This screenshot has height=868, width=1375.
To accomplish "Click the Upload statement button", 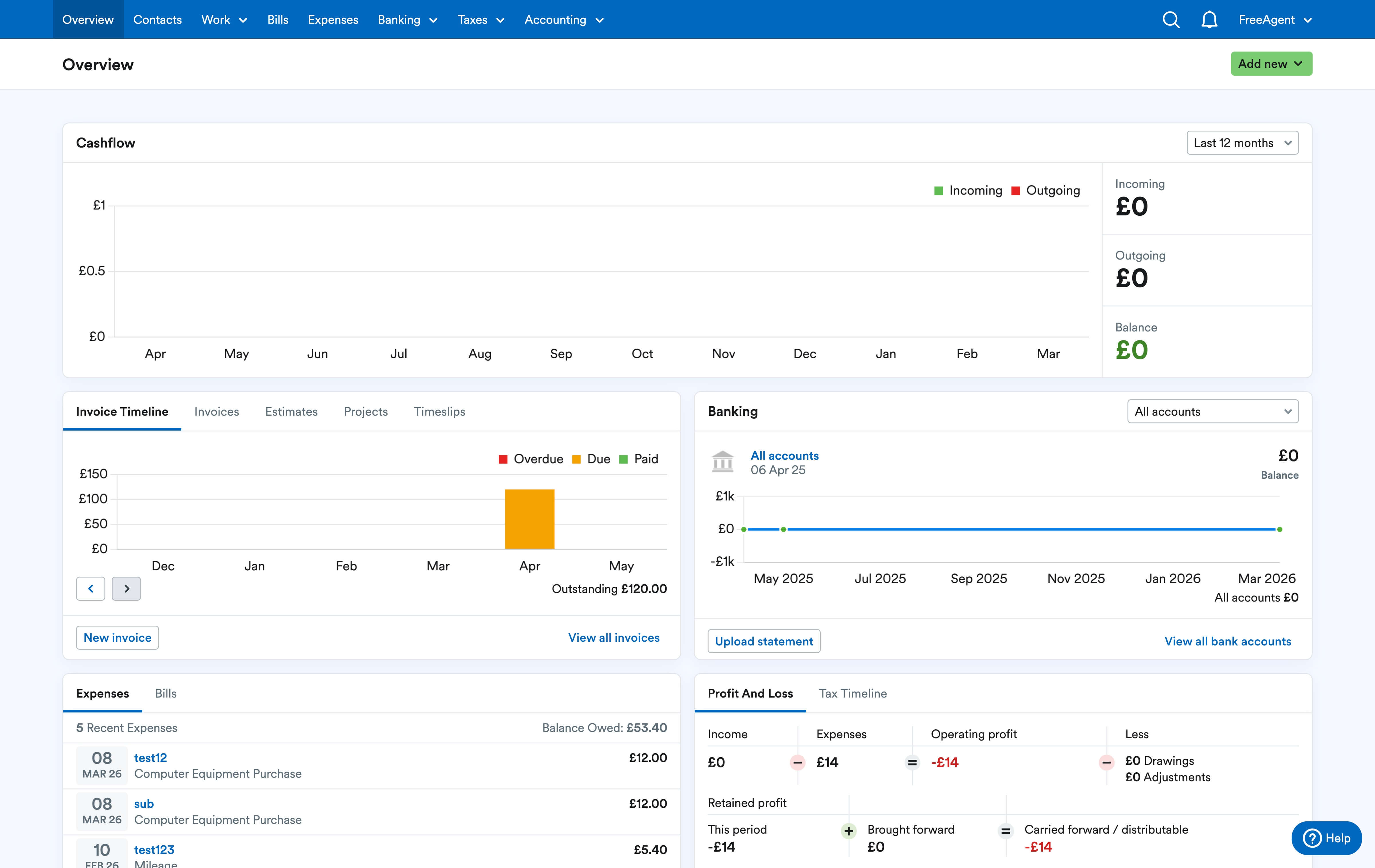I will point(763,641).
